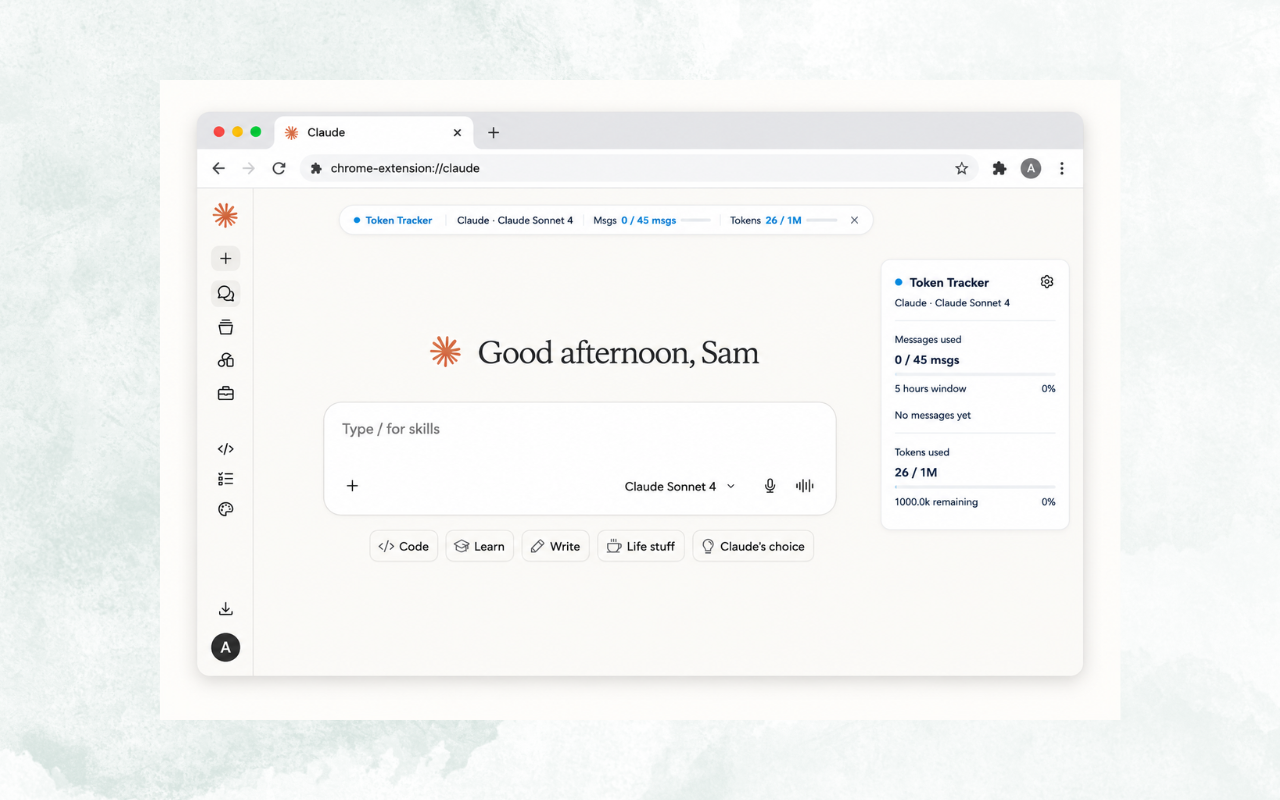
Task: Click the briefcase icon in the sidebar
Action: click(226, 393)
